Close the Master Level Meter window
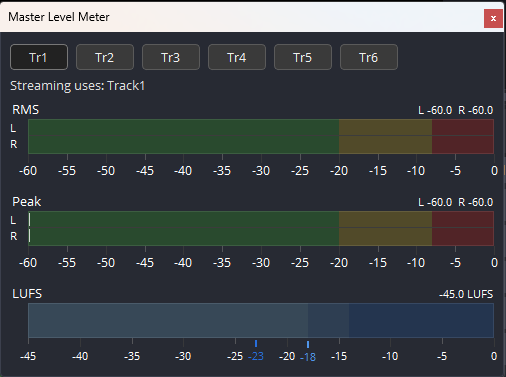Image resolution: width=506 pixels, height=377 pixels. pyautogui.click(x=493, y=18)
